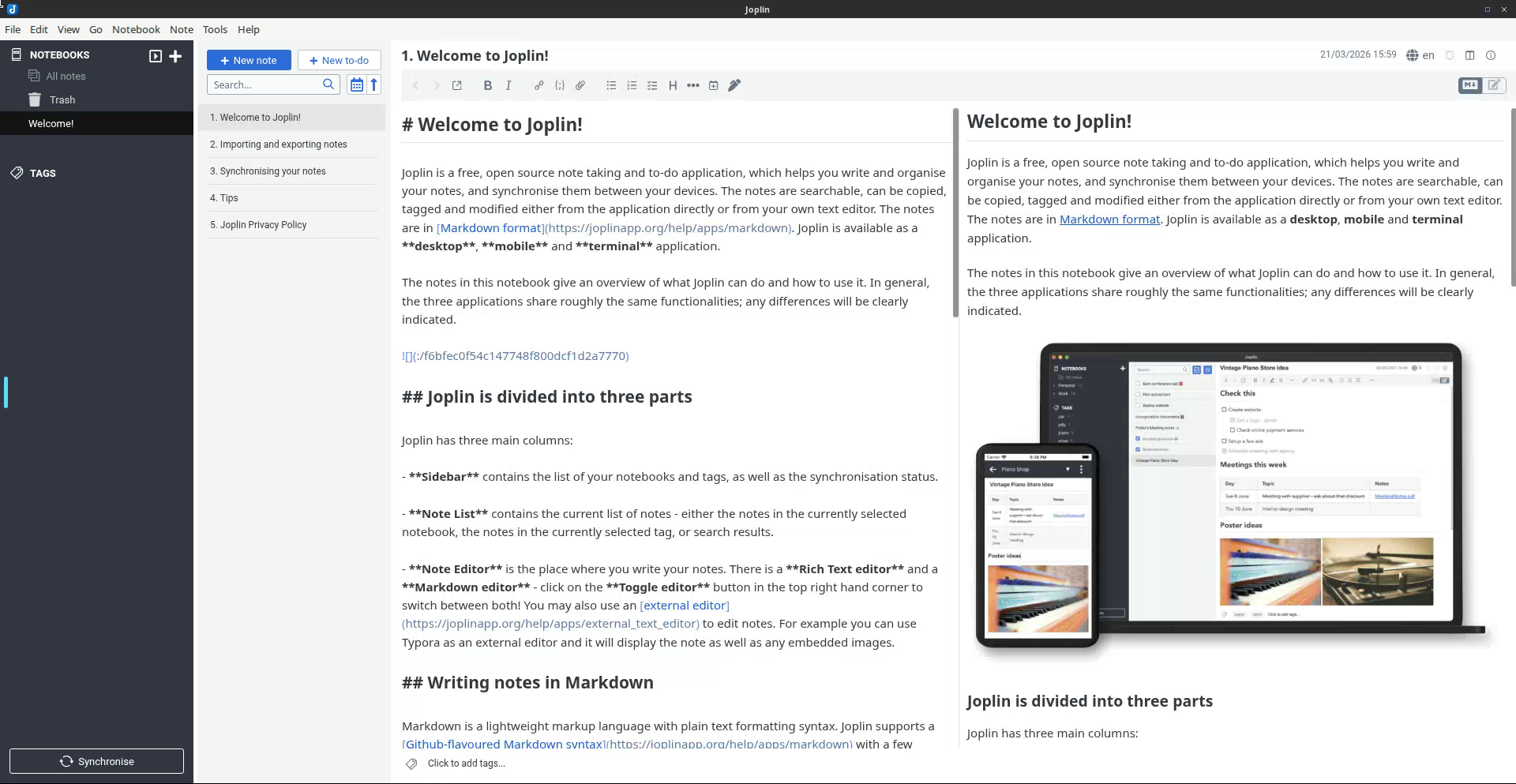
Task: Reverse the note sort order arrow
Action: (x=374, y=84)
